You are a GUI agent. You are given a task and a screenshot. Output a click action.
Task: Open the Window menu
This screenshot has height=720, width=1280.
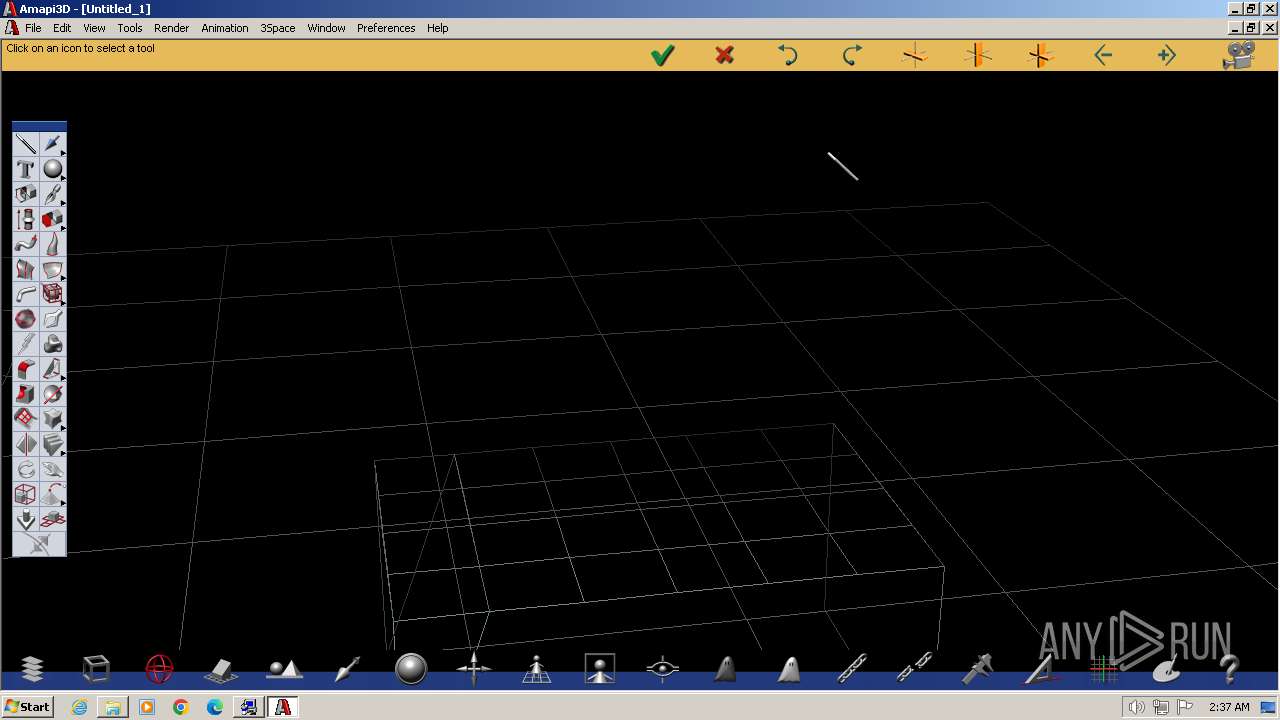tap(326, 28)
